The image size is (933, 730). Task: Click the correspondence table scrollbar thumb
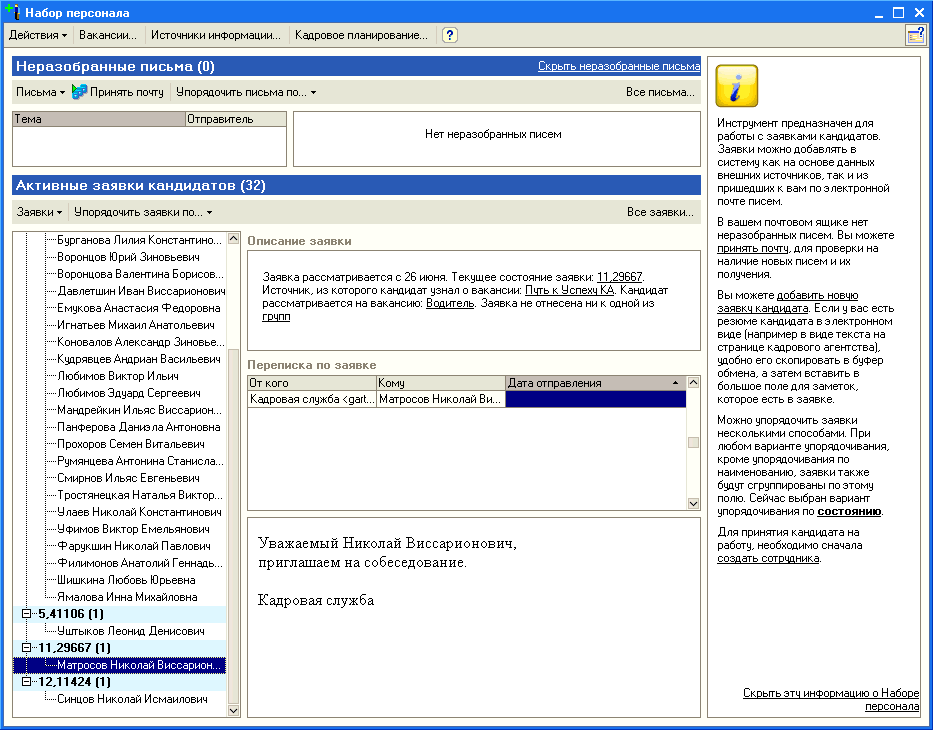(693, 443)
